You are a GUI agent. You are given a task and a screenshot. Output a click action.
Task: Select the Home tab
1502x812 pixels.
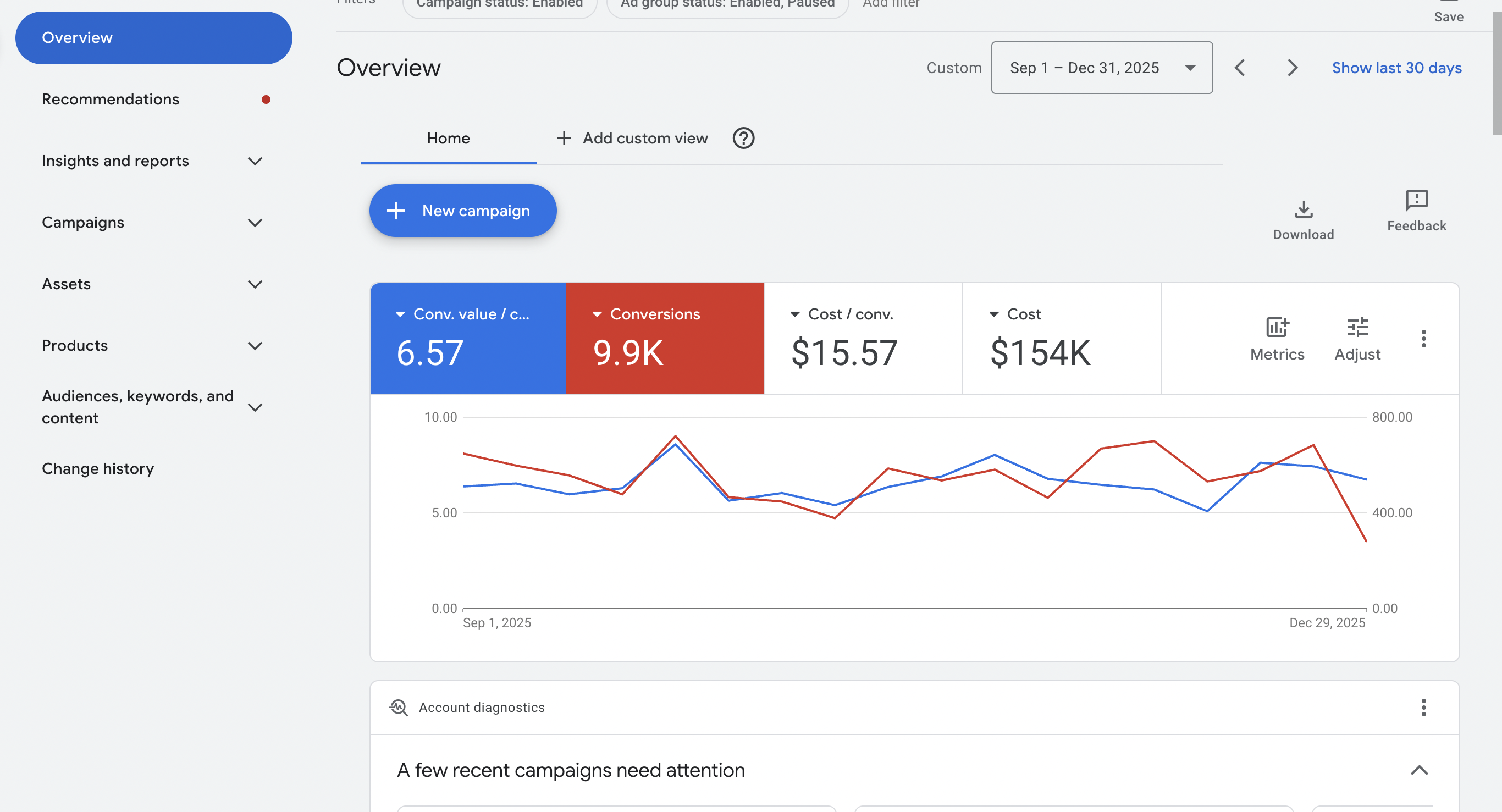pos(448,138)
